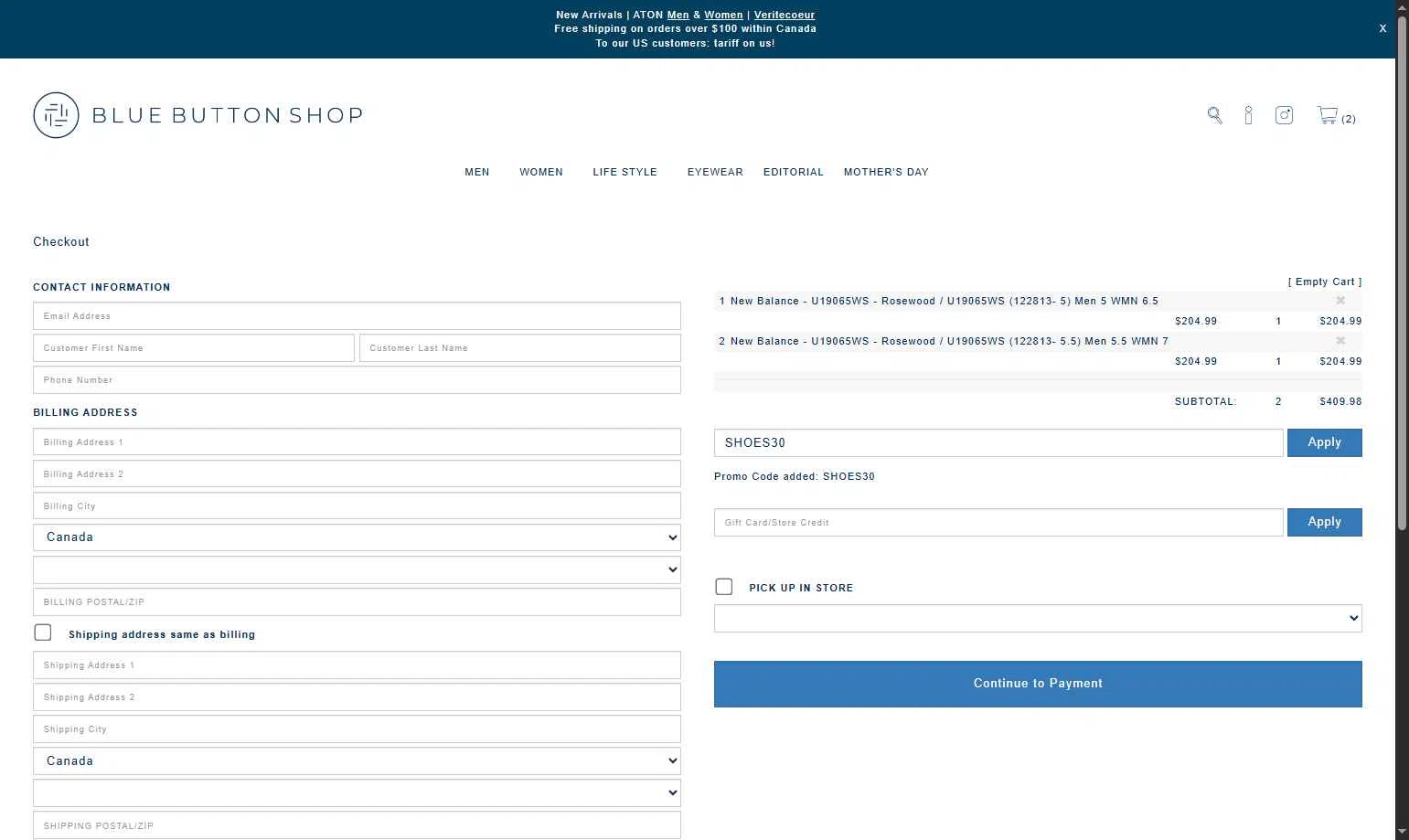Image resolution: width=1409 pixels, height=840 pixels.
Task: Open the shipping country dropdown
Action: pyautogui.click(x=357, y=761)
